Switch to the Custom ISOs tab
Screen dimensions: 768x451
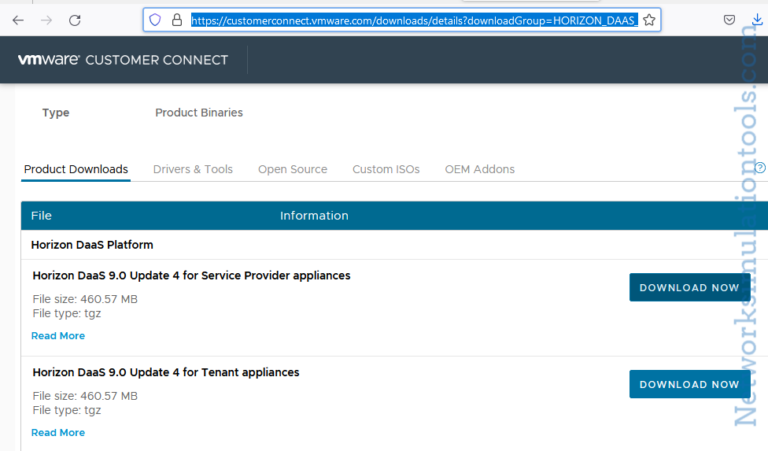pyautogui.click(x=386, y=169)
